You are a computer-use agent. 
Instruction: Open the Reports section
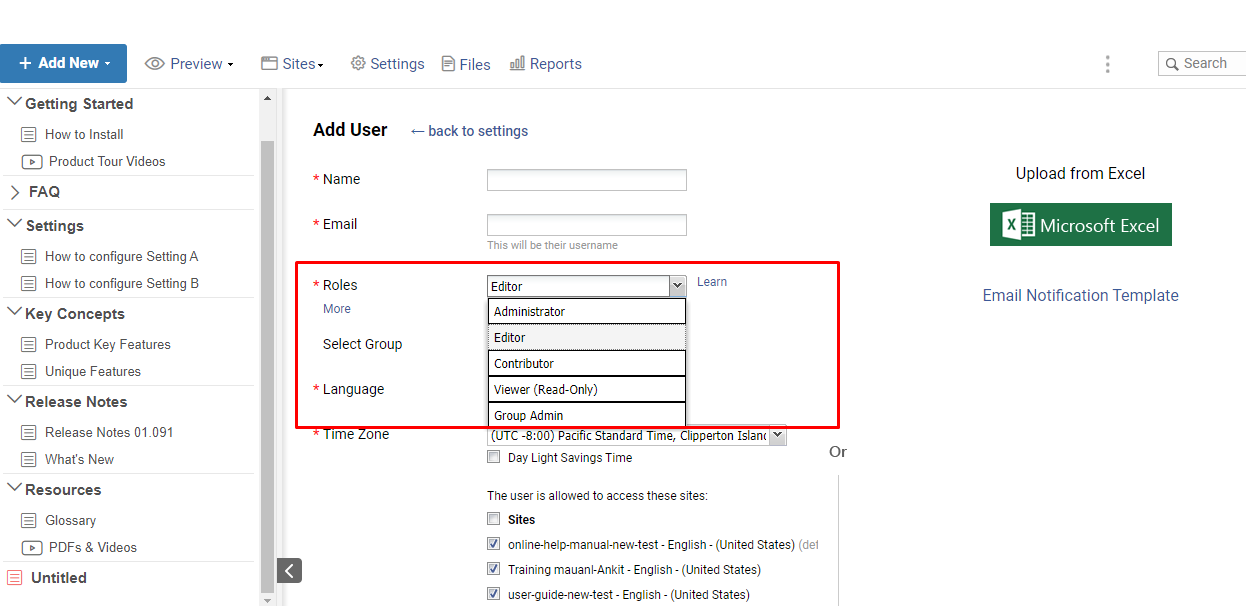[x=545, y=64]
